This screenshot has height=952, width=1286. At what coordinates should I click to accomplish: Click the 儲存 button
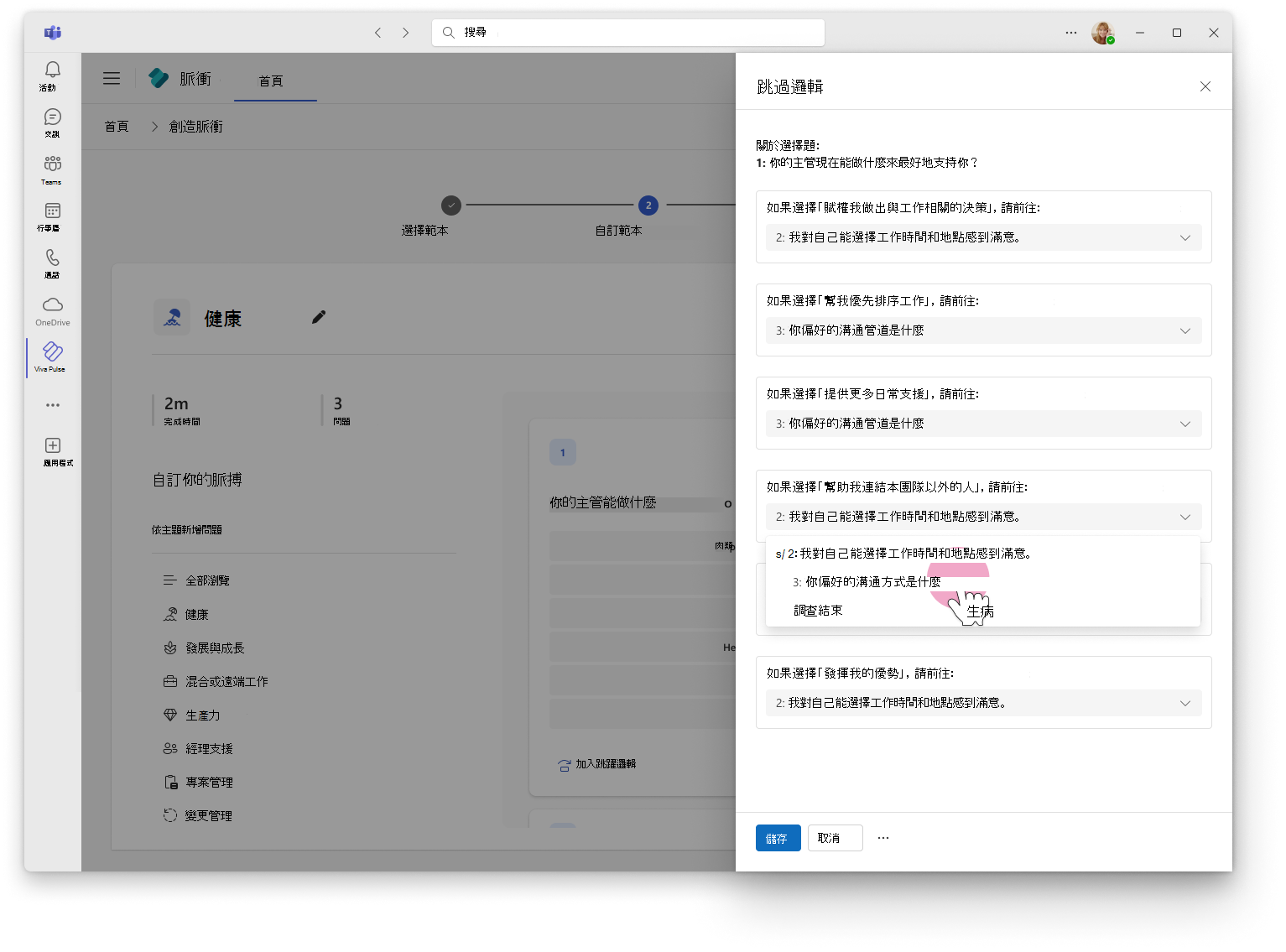coord(777,837)
